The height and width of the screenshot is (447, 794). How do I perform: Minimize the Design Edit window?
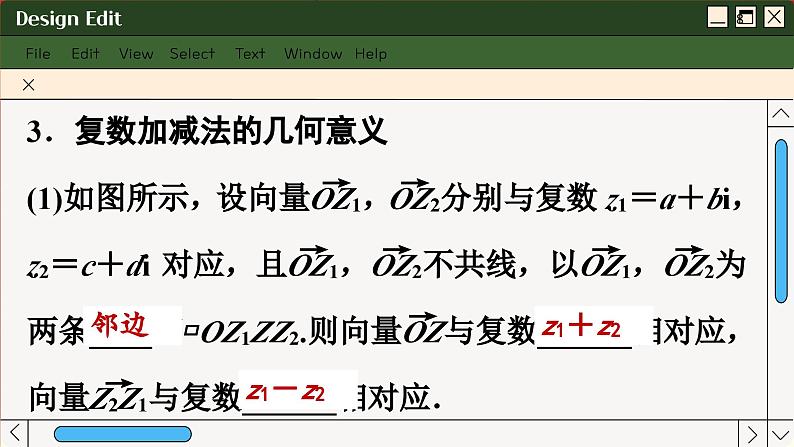717,17
